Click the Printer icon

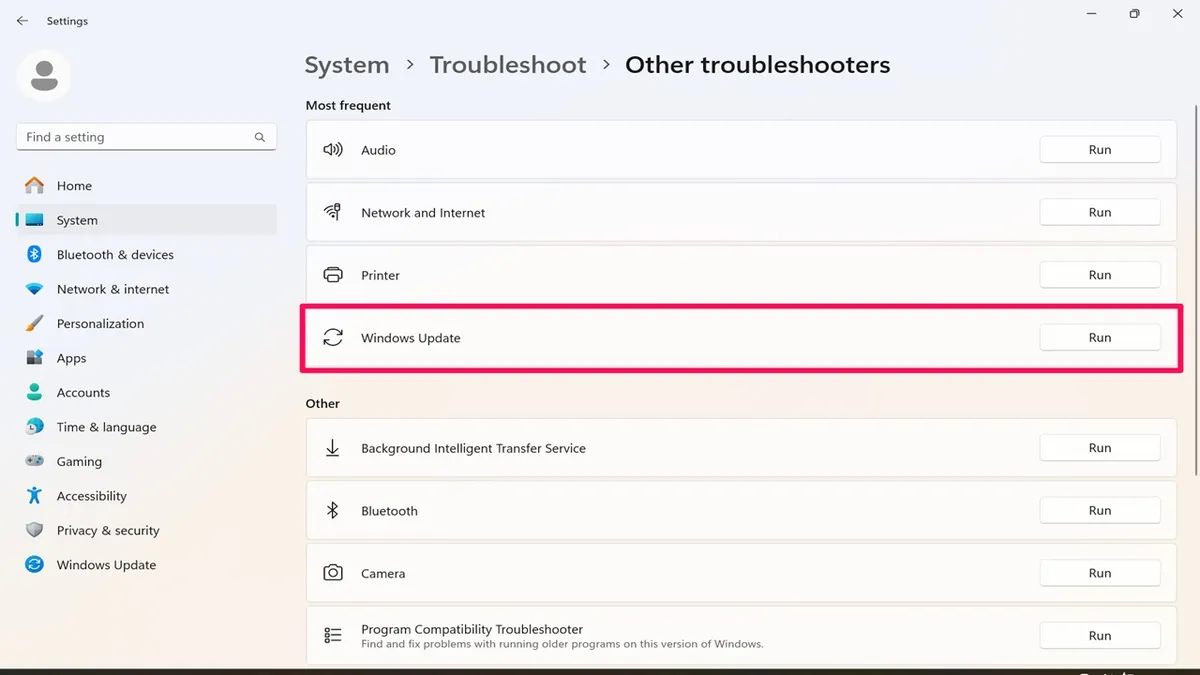point(333,275)
